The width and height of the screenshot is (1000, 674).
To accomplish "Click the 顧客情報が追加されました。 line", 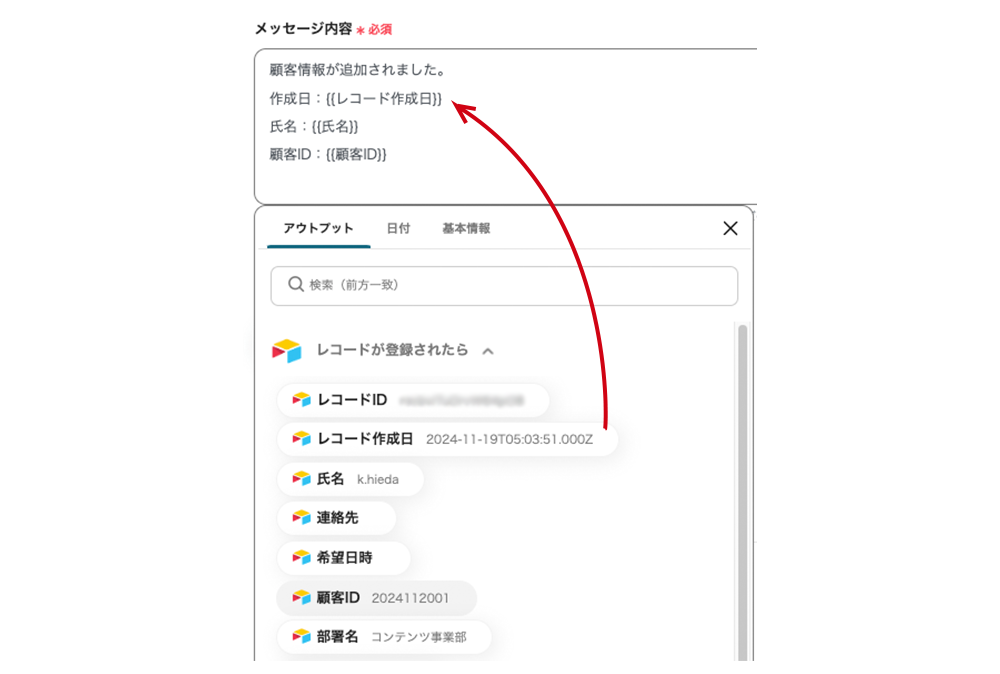I will [357, 70].
